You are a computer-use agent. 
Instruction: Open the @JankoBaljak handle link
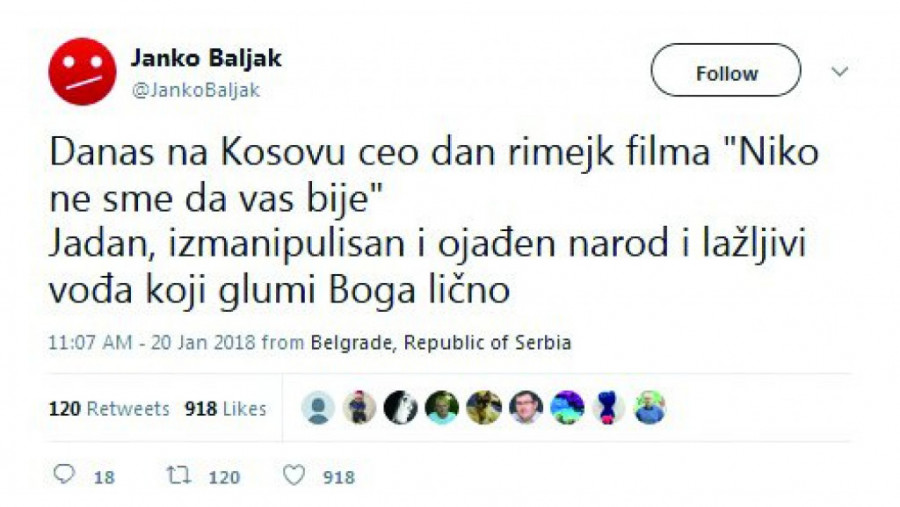(x=196, y=90)
